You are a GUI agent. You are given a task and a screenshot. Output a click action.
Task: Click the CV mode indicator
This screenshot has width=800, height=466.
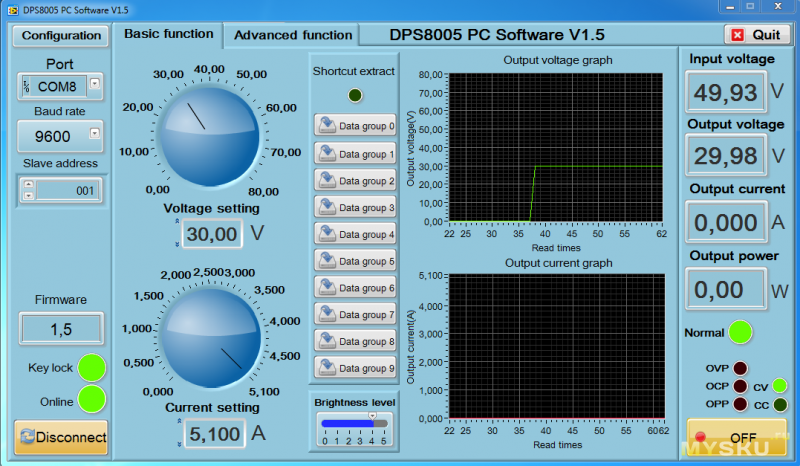780,386
